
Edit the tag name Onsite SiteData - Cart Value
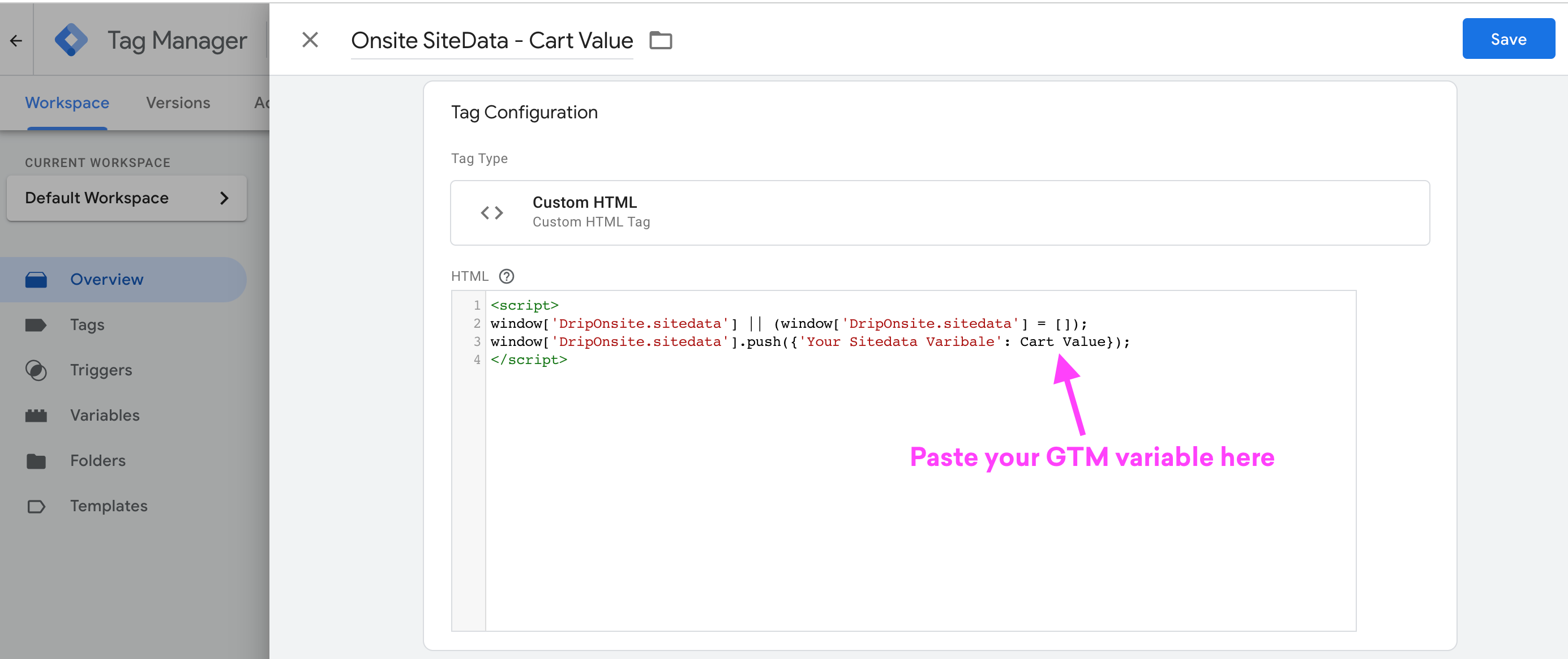click(492, 41)
